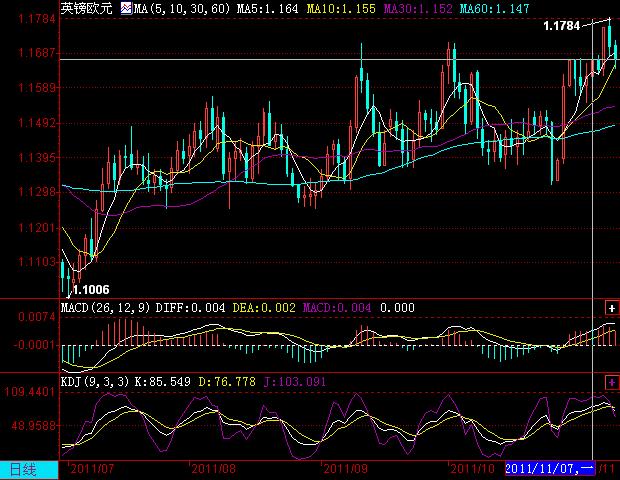Click the MA60:1.147 cyan label
Screen dimensions: 620x480
pyautogui.click(x=494, y=8)
